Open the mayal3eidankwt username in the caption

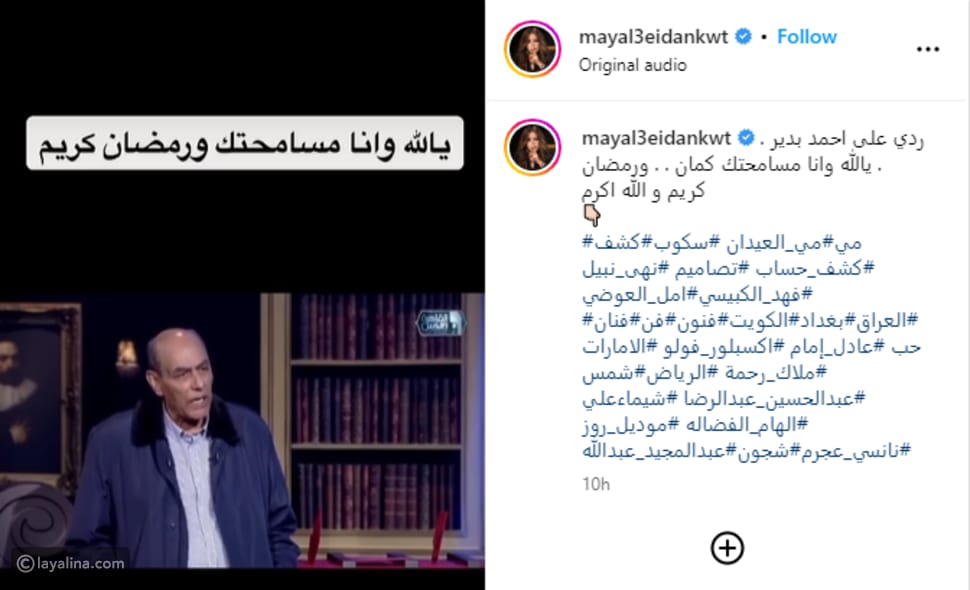coord(656,137)
